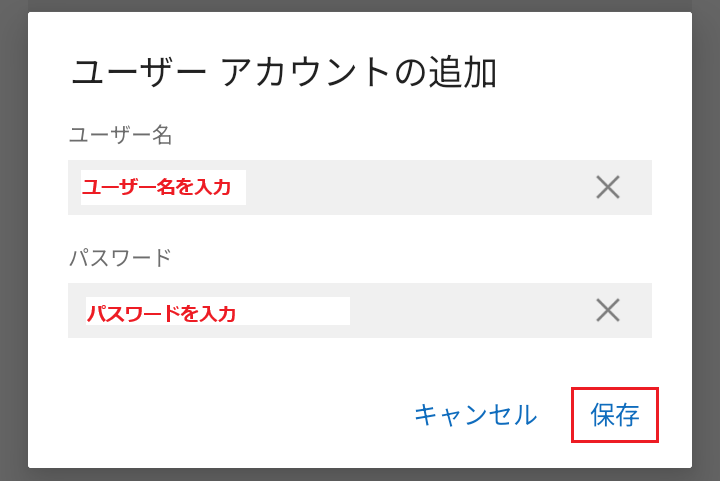Click the パスワード label above the second field

click(x=120, y=258)
